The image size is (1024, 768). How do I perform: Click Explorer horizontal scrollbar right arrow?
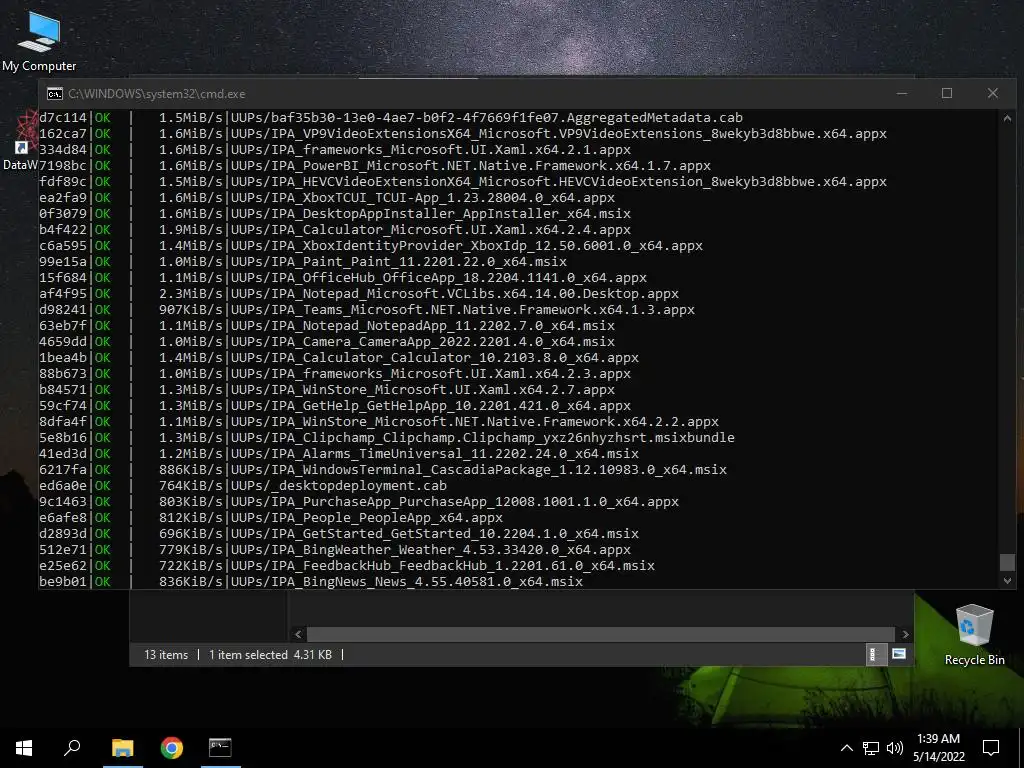pyautogui.click(x=905, y=634)
